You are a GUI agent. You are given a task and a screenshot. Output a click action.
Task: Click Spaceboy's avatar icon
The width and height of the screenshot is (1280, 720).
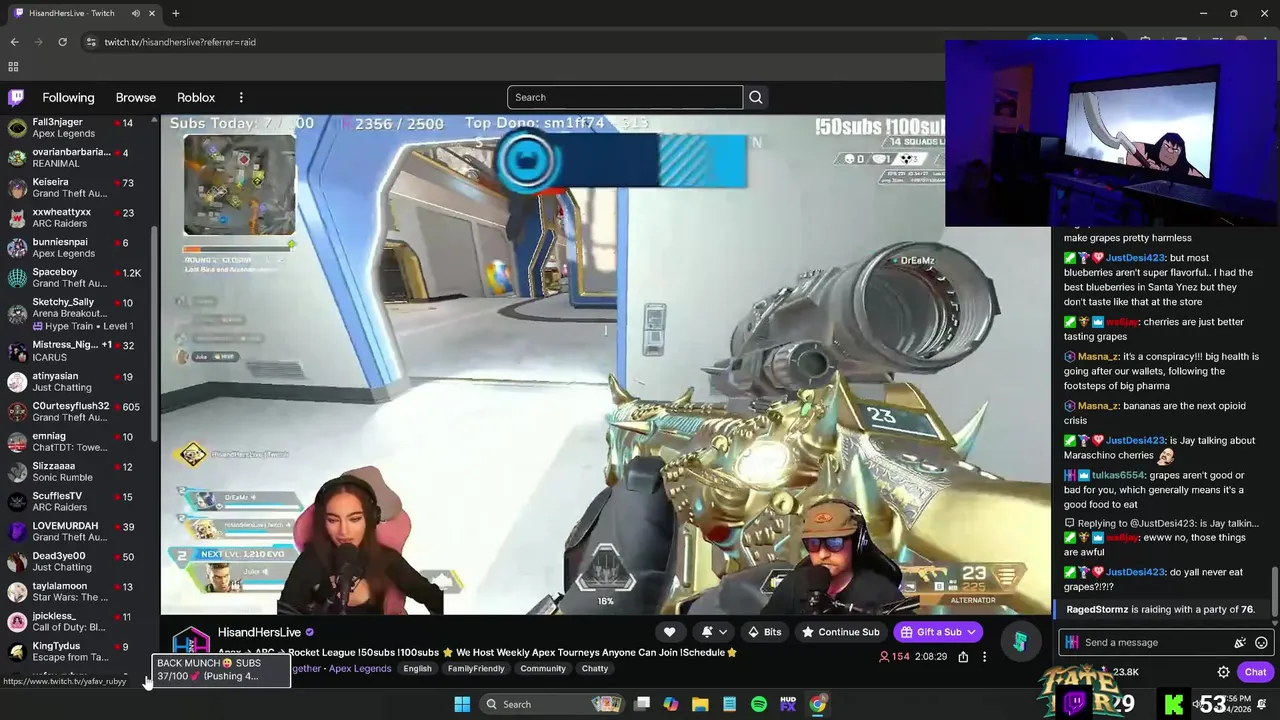[17, 278]
